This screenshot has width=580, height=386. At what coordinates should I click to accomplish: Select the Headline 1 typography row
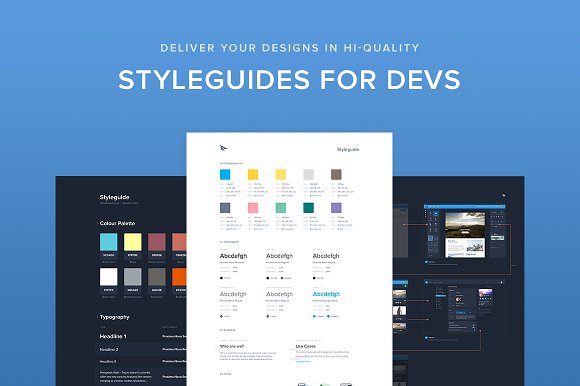click(141, 336)
